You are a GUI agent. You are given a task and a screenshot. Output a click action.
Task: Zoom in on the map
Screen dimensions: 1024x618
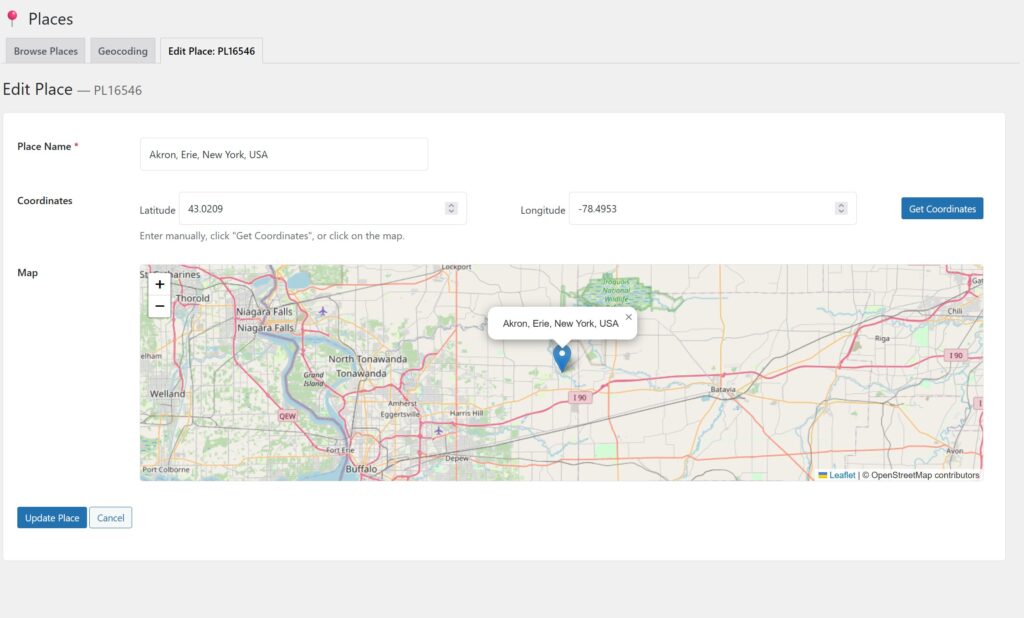[x=160, y=284]
